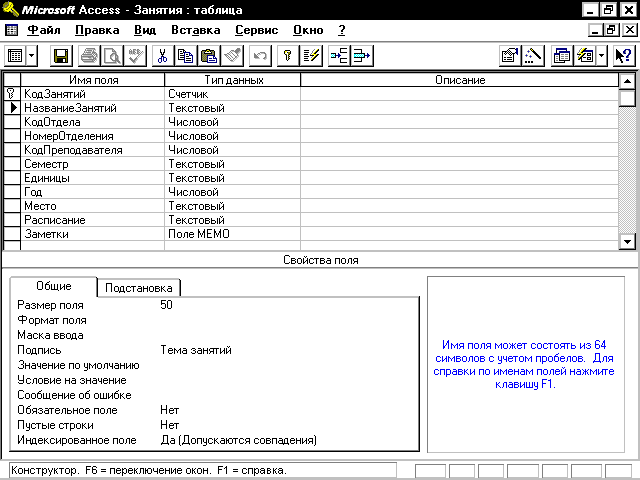Select the Год field name cell
Image resolution: width=640 pixels, height=480 pixels.
coord(92,192)
